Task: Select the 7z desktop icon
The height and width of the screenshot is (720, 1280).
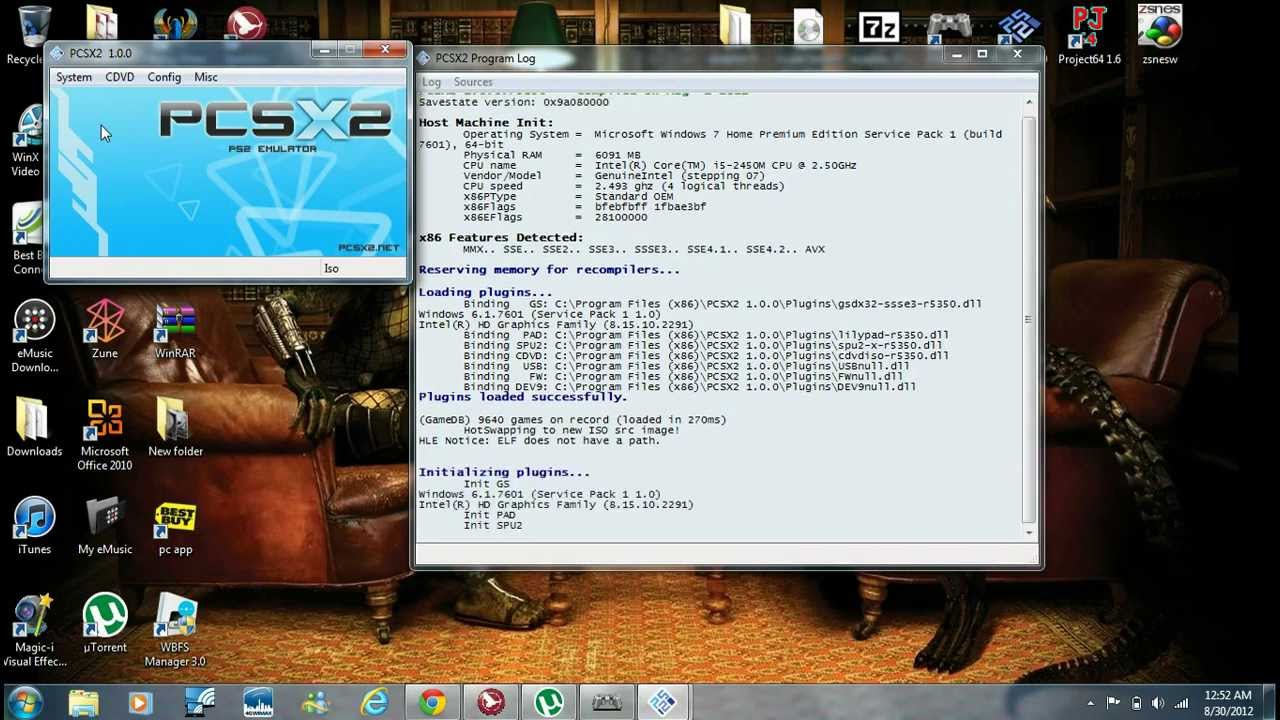Action: (879, 26)
